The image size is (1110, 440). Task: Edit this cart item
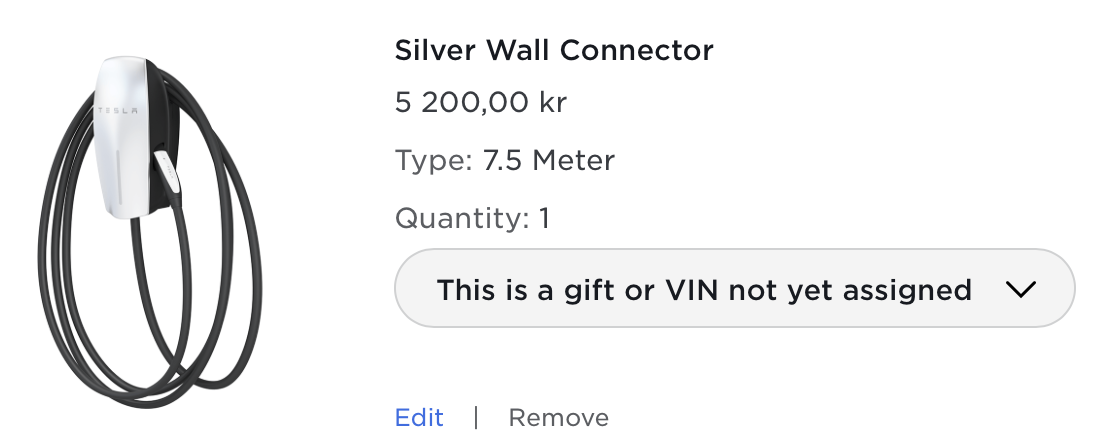point(419,417)
